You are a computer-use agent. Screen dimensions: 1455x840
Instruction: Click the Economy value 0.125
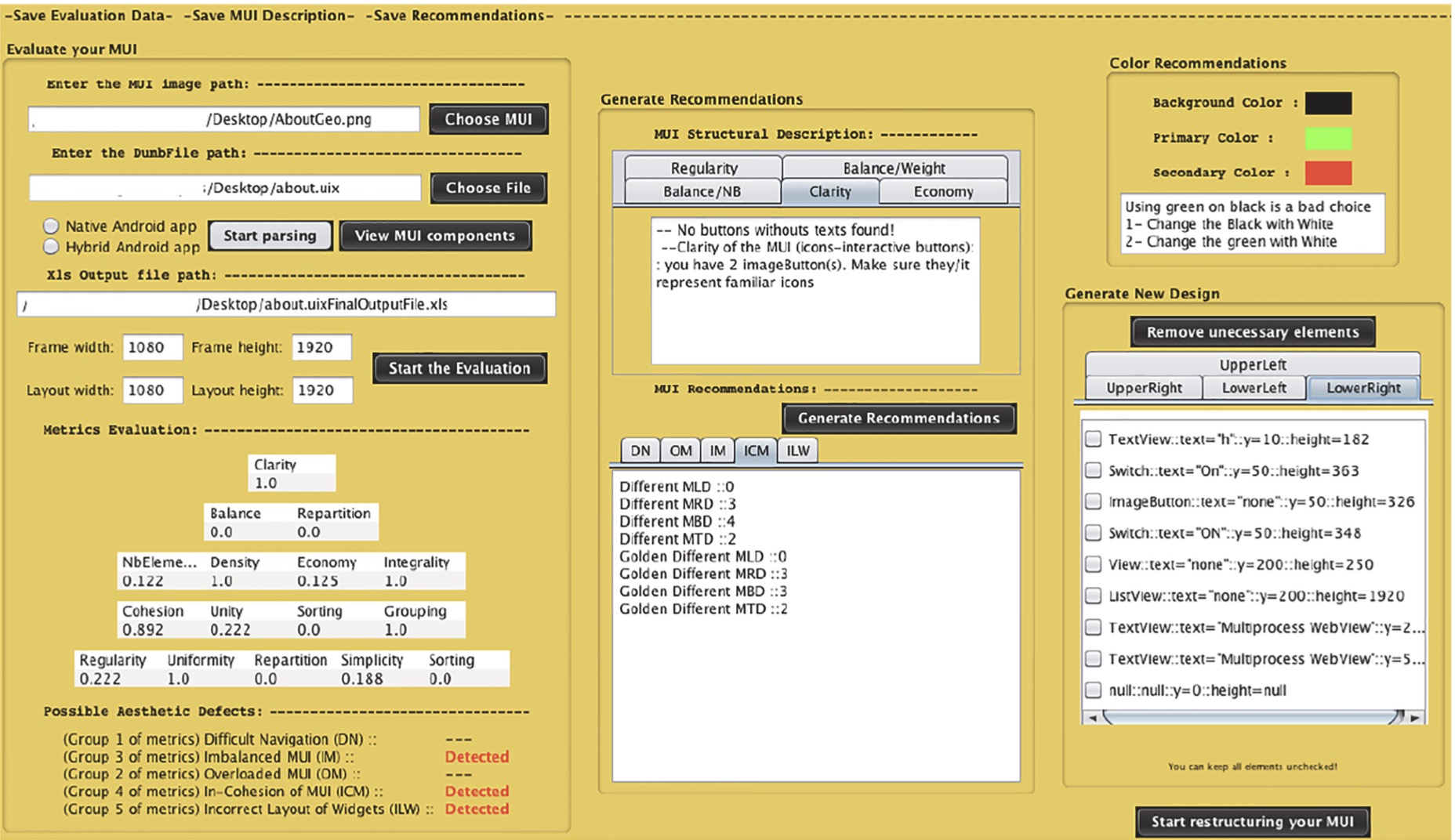(317, 581)
